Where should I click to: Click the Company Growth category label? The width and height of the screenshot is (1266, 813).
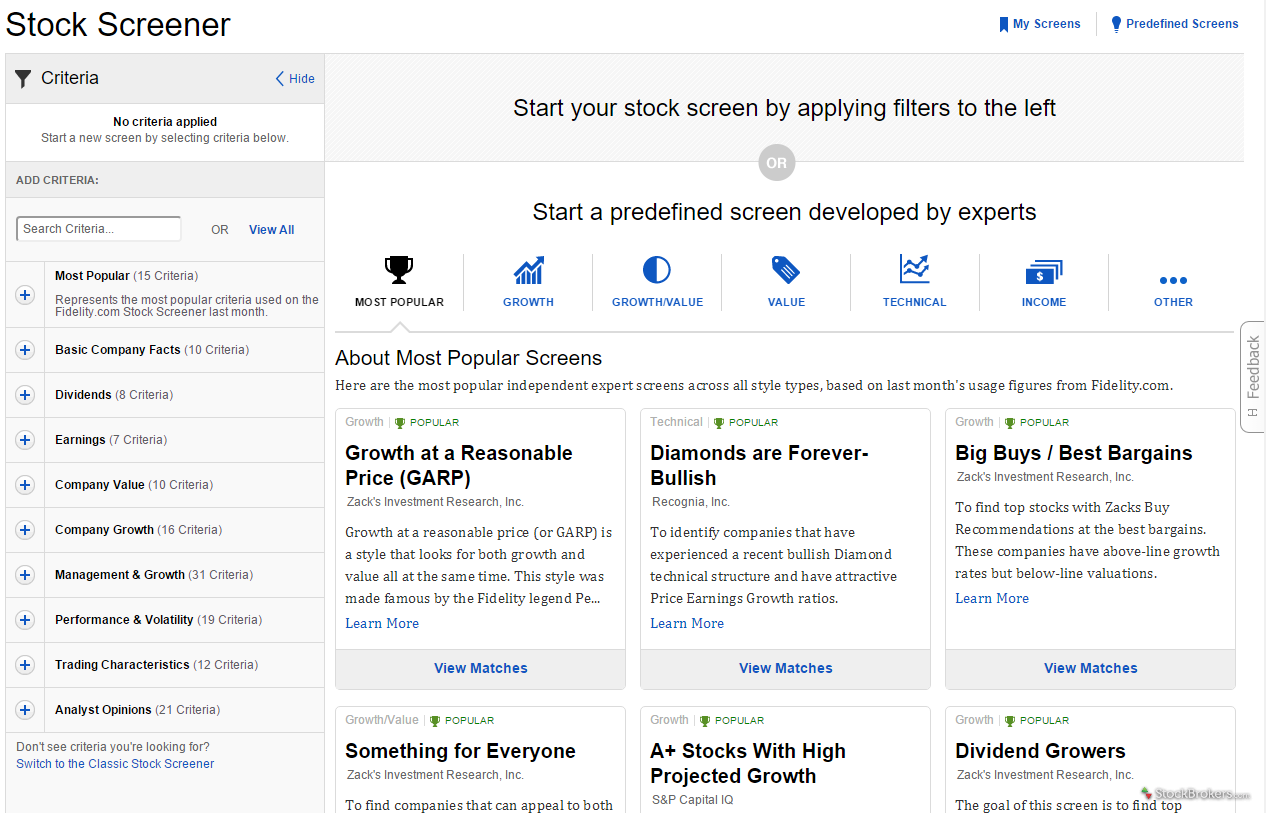tap(104, 530)
